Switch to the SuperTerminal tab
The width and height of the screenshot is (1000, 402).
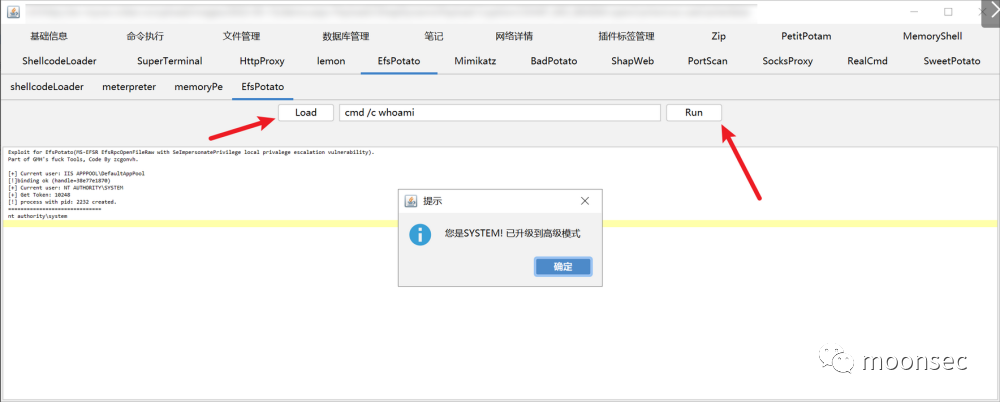click(x=170, y=61)
